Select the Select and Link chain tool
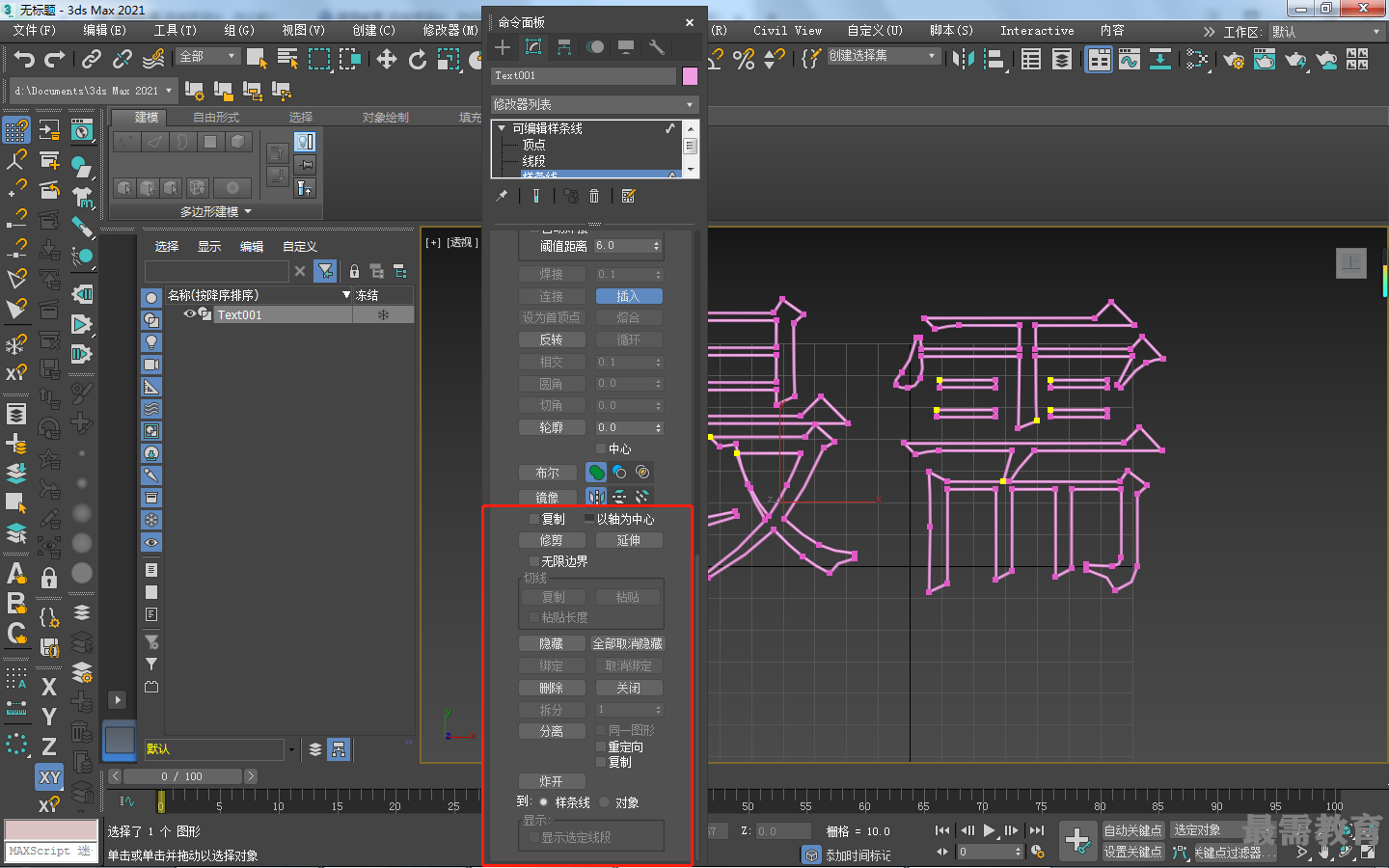This screenshot has height=868, width=1389. click(x=92, y=60)
